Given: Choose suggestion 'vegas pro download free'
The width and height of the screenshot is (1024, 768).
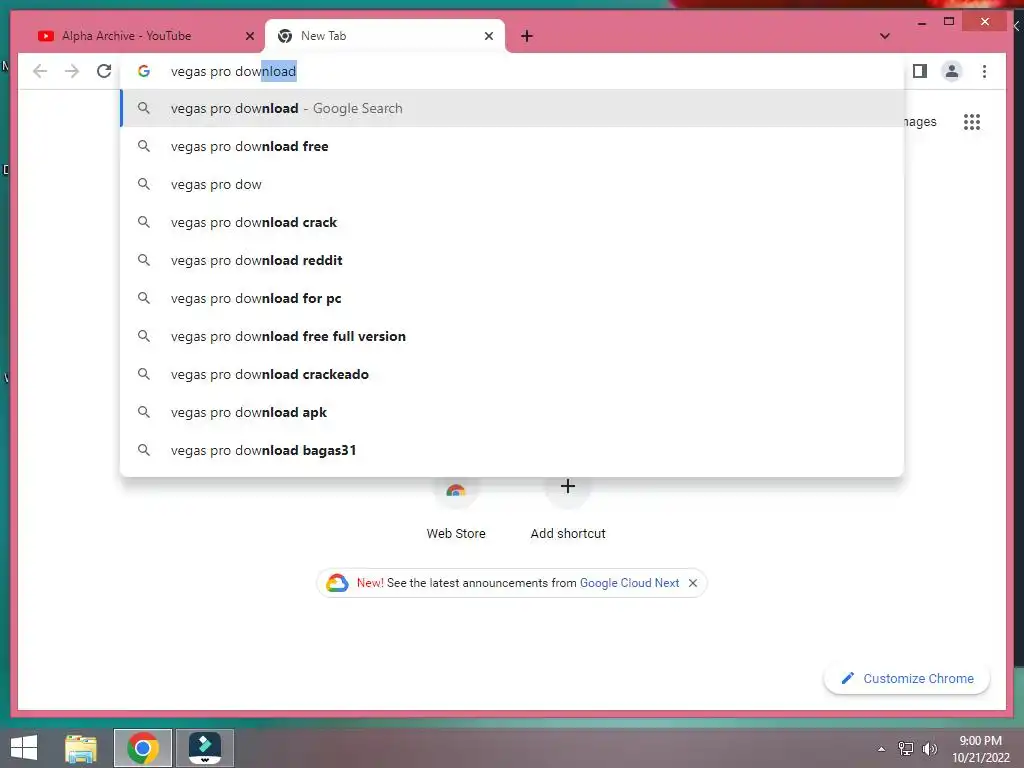Looking at the screenshot, I should pos(512,146).
